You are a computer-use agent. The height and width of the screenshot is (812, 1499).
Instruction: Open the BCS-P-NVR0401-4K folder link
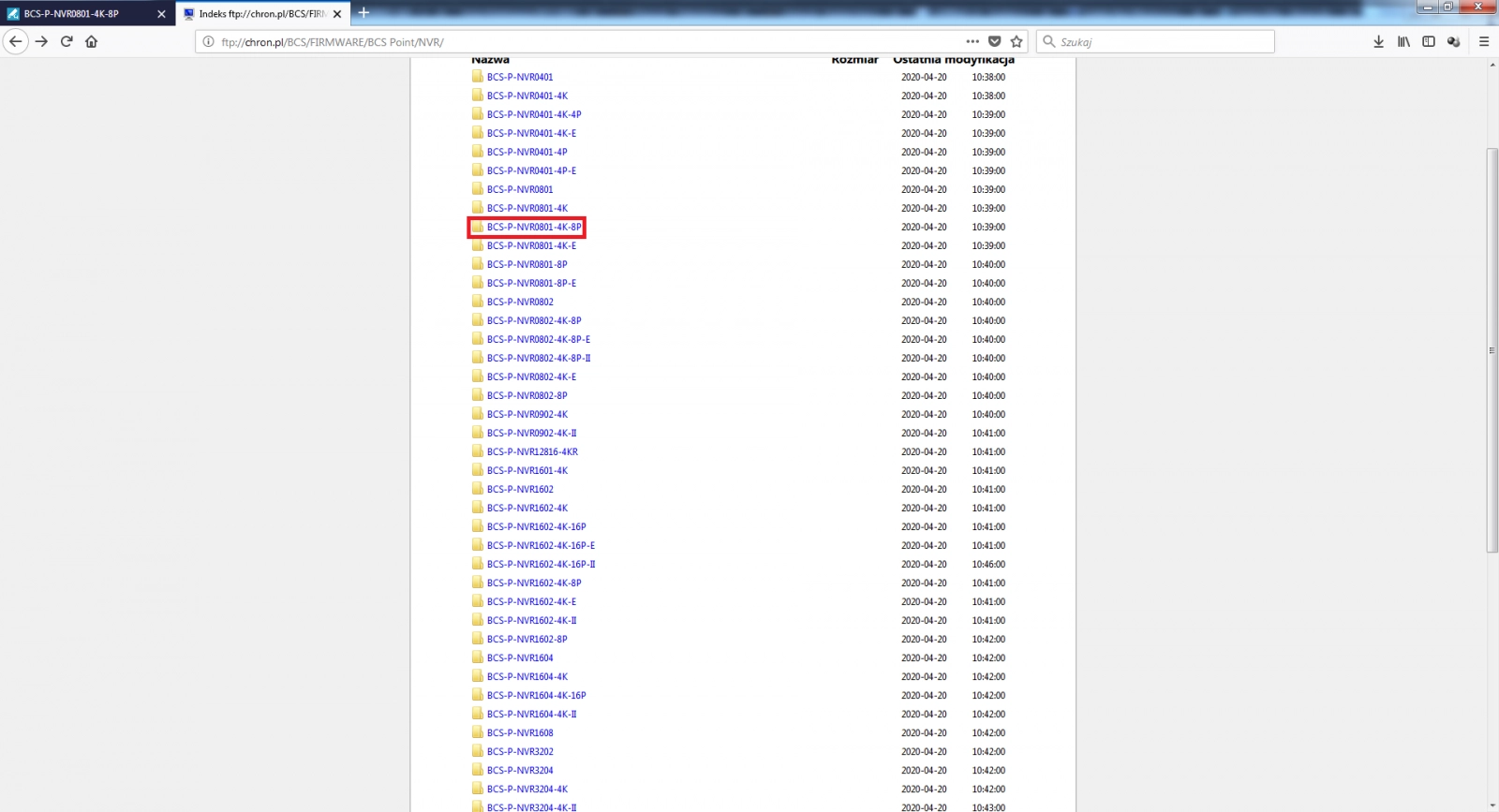[527, 96]
